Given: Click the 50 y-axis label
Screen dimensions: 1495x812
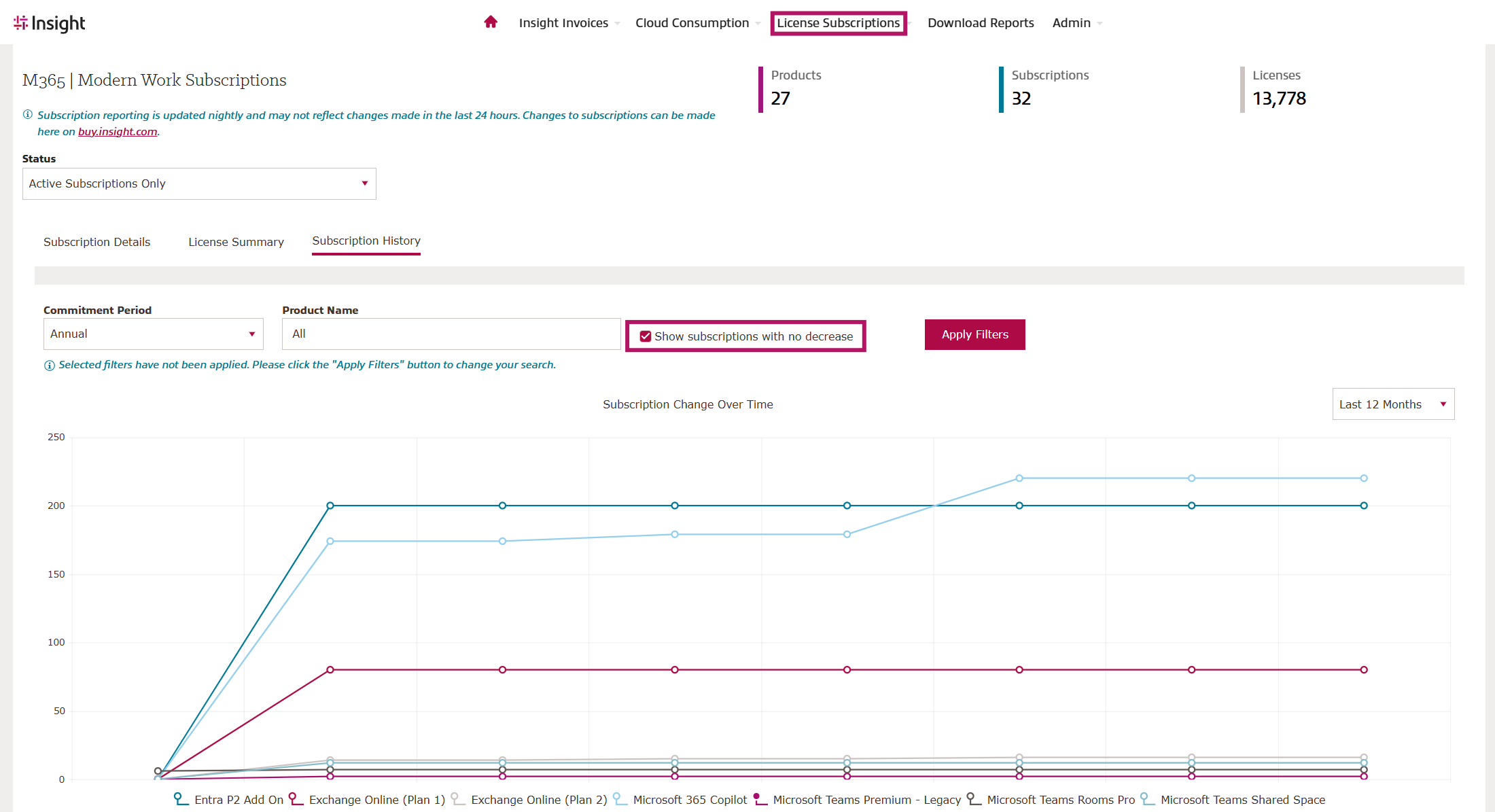Looking at the screenshot, I should (60, 711).
